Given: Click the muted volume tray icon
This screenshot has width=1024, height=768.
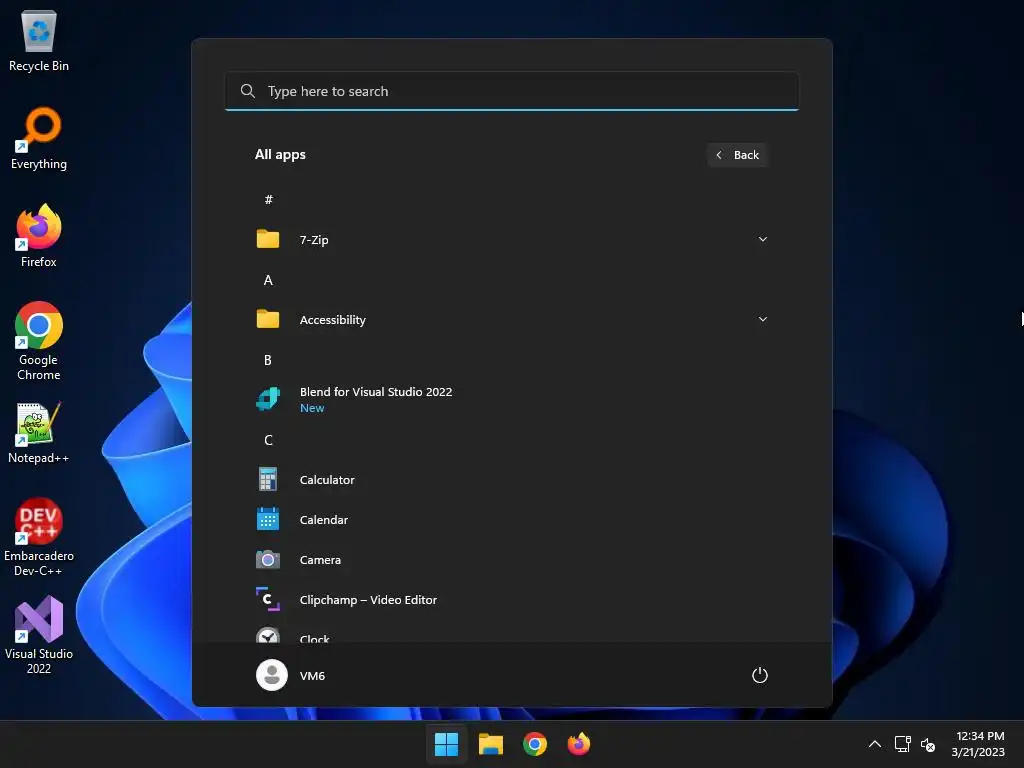Looking at the screenshot, I should click(x=927, y=744).
